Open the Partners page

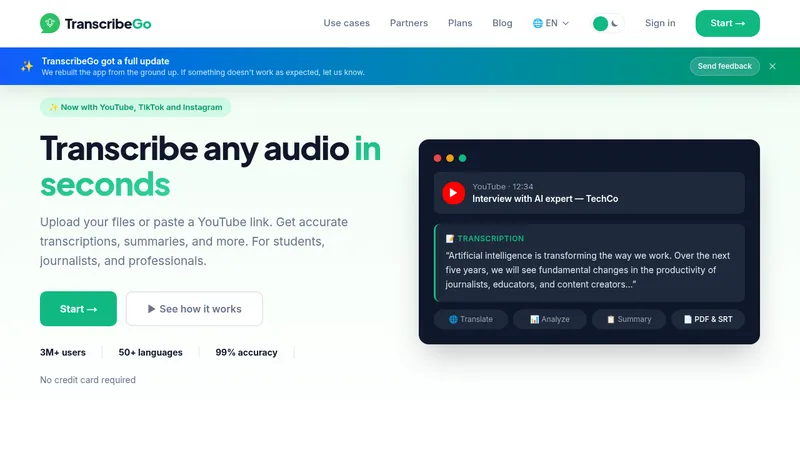(x=409, y=23)
